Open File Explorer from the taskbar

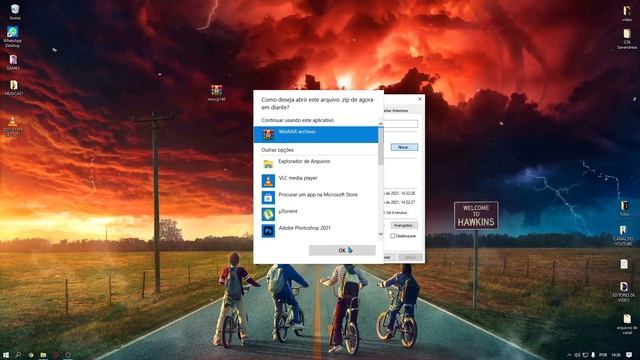(43, 355)
